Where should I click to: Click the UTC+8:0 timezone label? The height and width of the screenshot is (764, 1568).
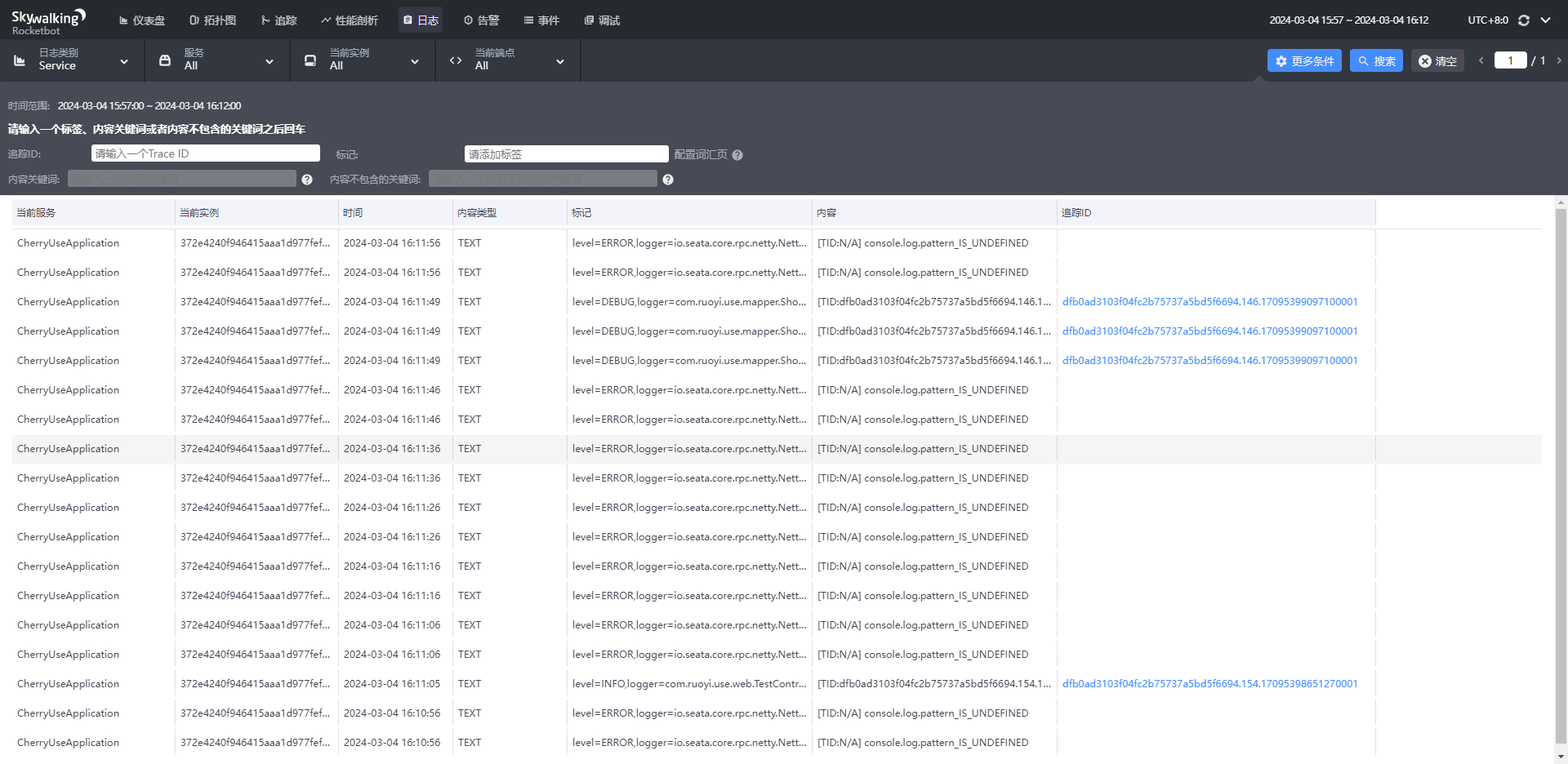coord(1487,20)
